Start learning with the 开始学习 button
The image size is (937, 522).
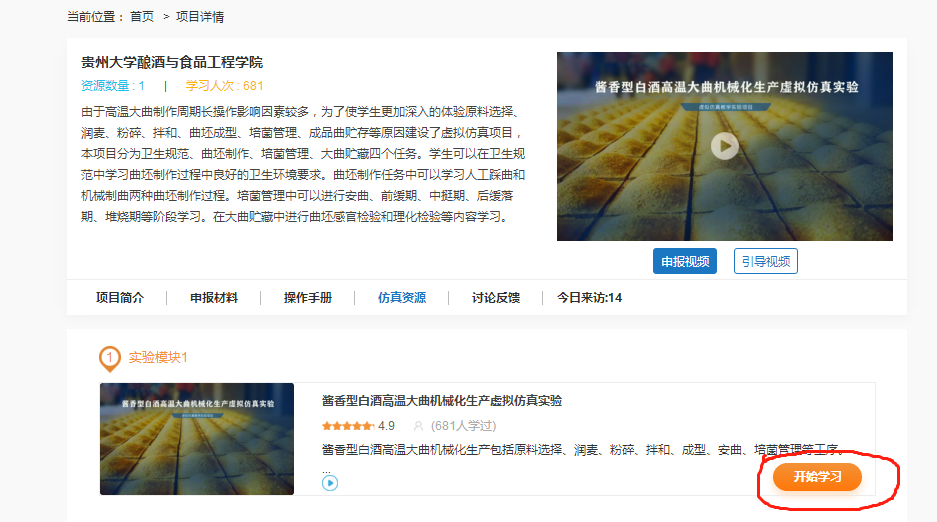817,477
